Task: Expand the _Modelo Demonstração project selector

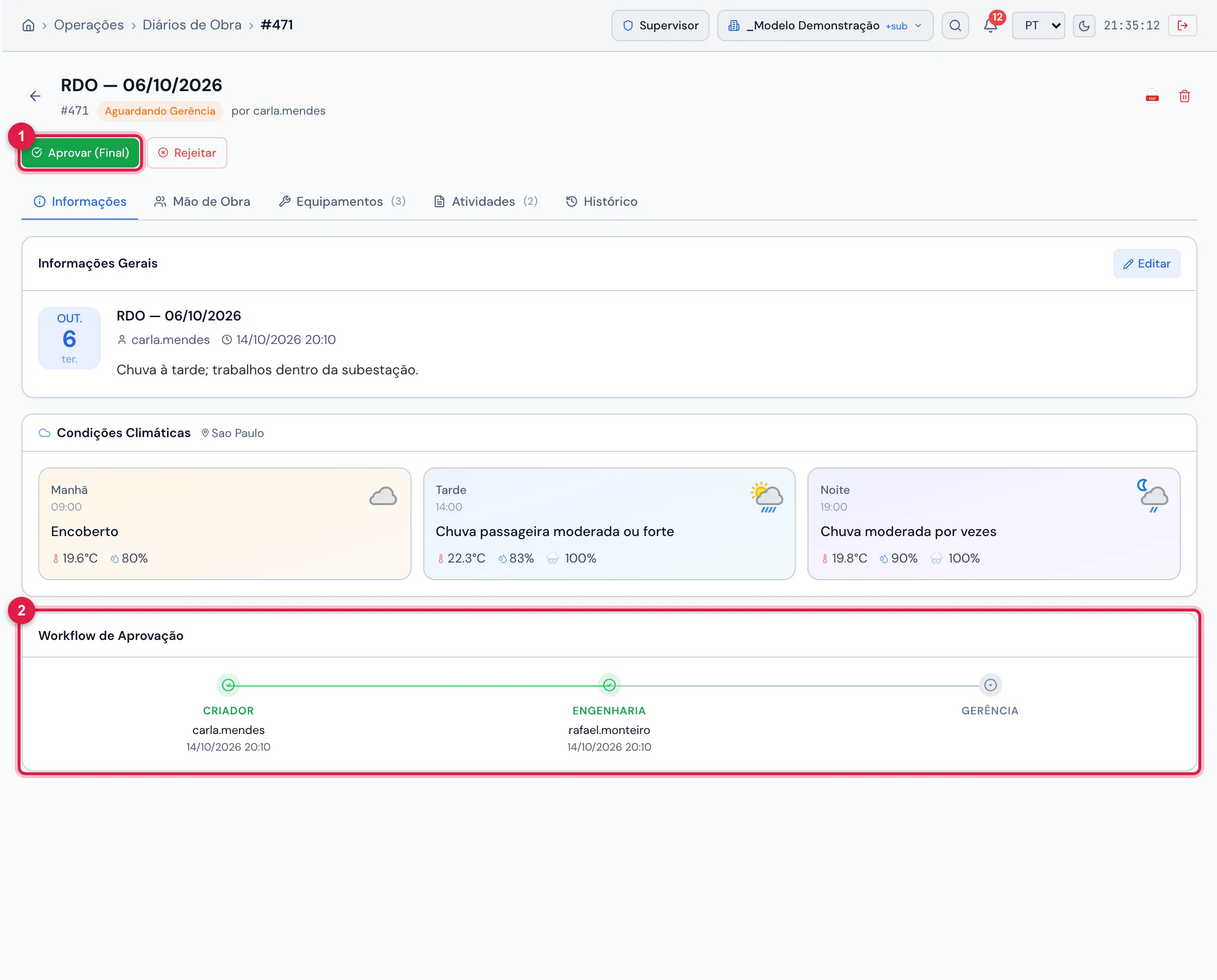Action: tap(825, 25)
